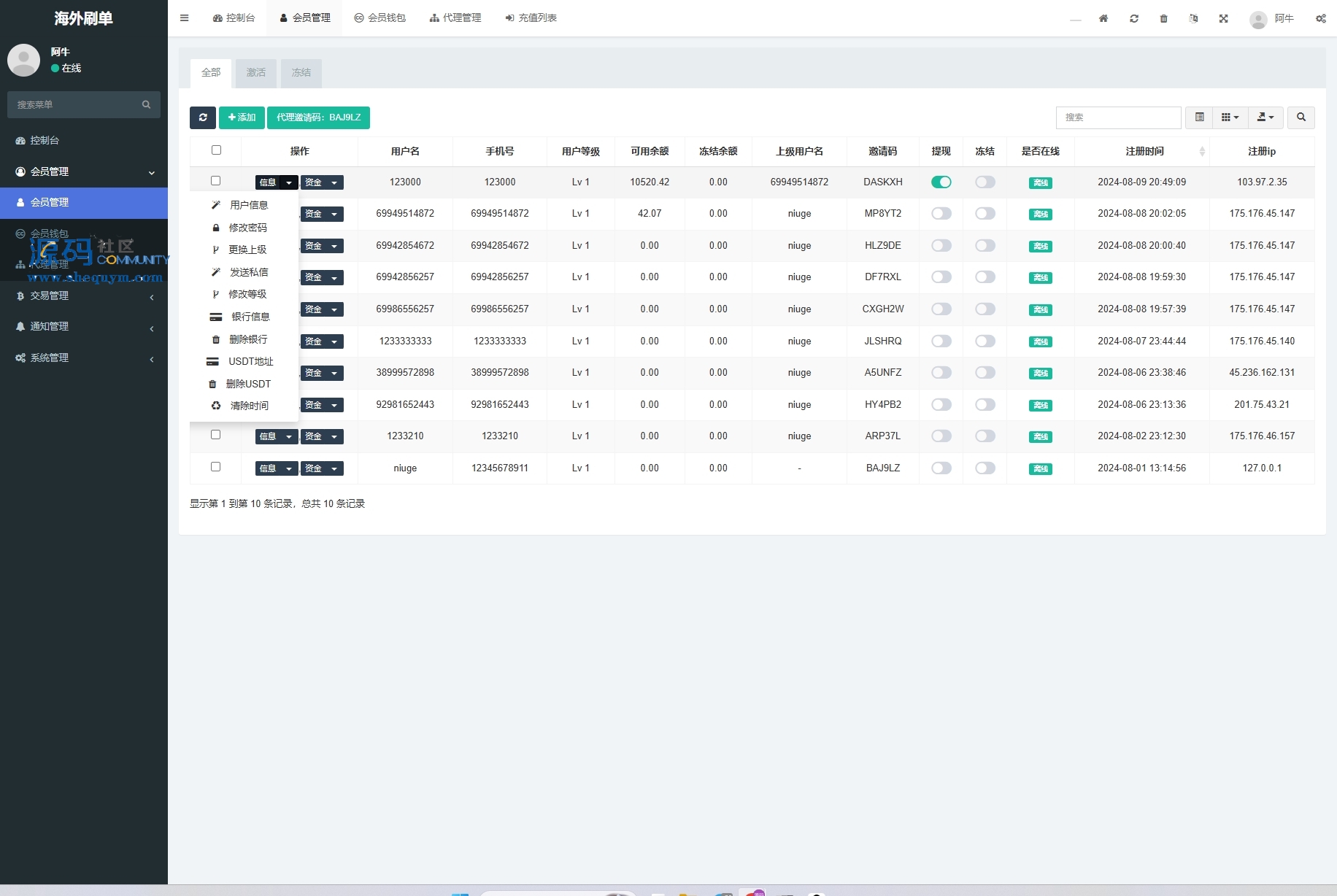The image size is (1337, 896).
Task: Click the refresh table button
Action: (203, 117)
